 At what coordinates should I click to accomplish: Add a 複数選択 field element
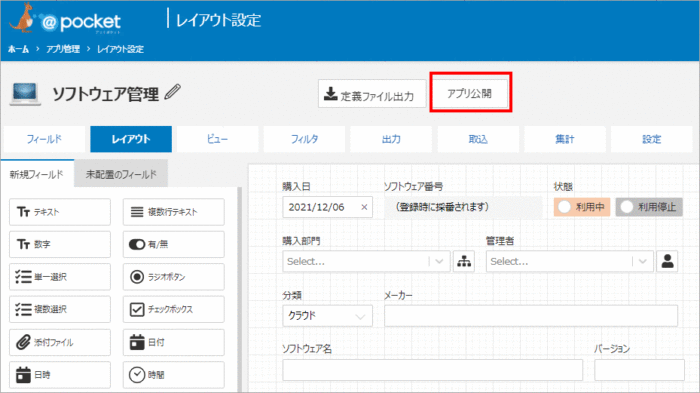[x=60, y=309]
